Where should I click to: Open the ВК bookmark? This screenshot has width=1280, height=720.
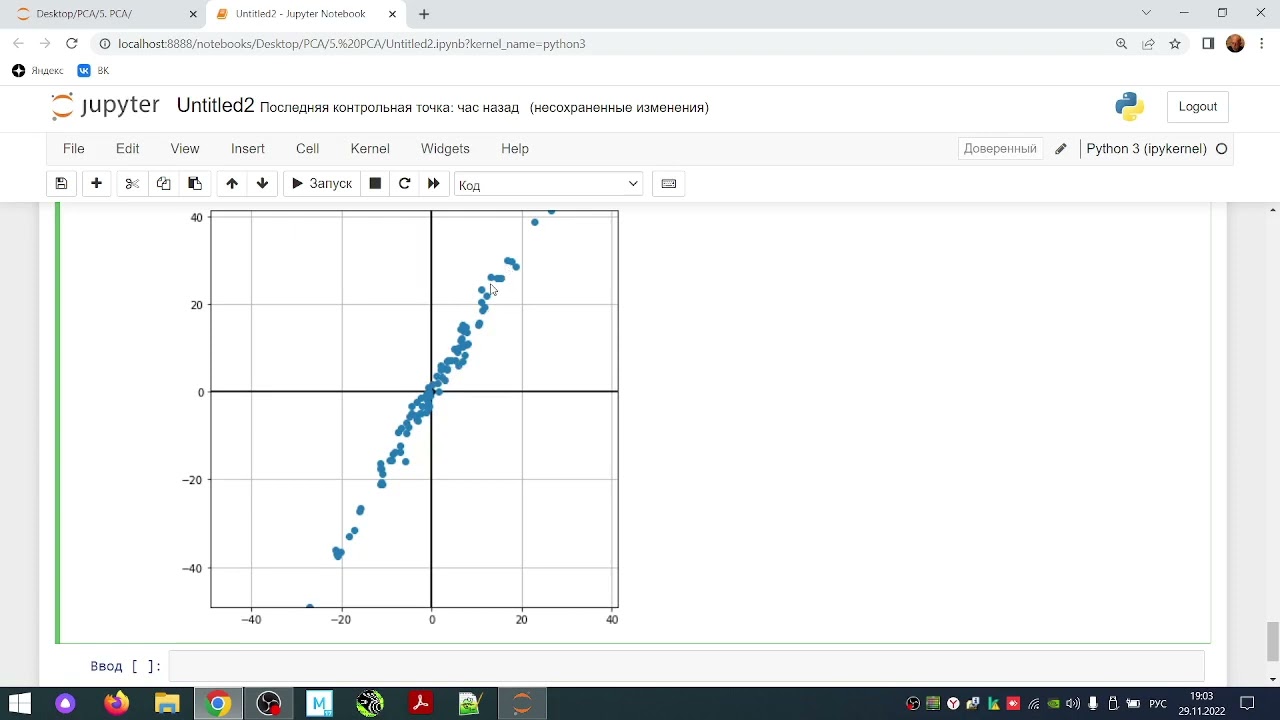[x=94, y=71]
